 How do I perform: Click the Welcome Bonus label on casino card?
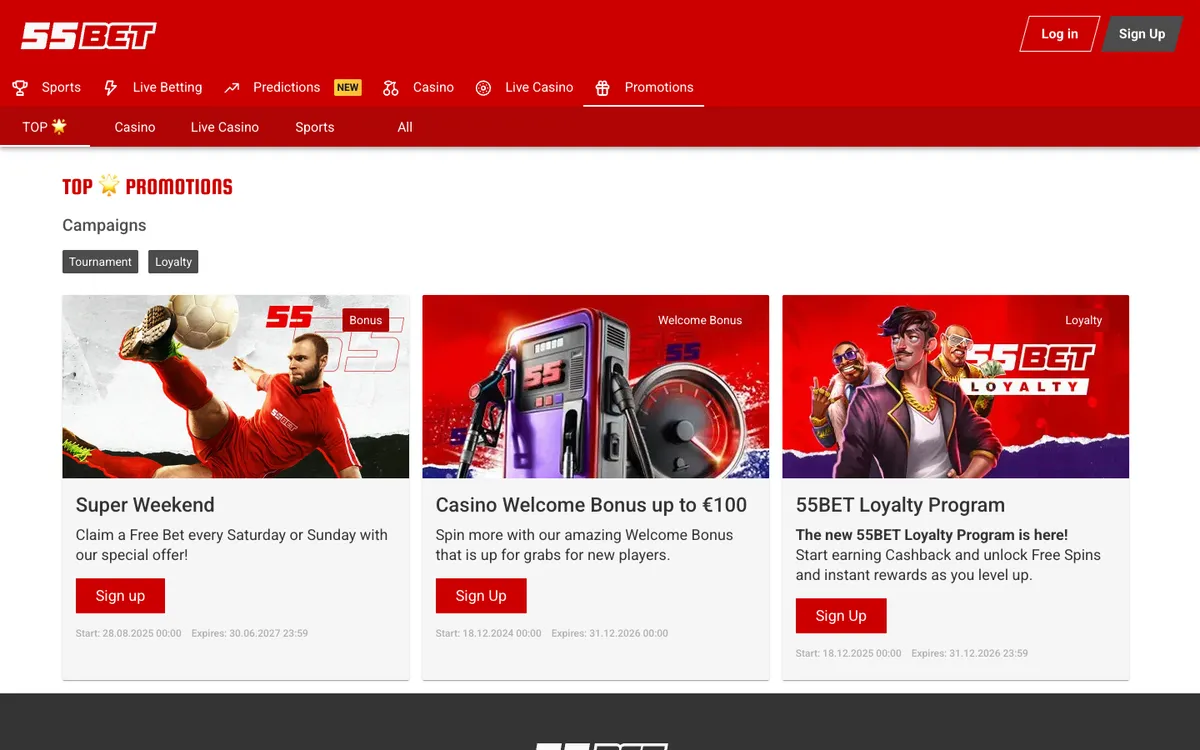(x=700, y=320)
